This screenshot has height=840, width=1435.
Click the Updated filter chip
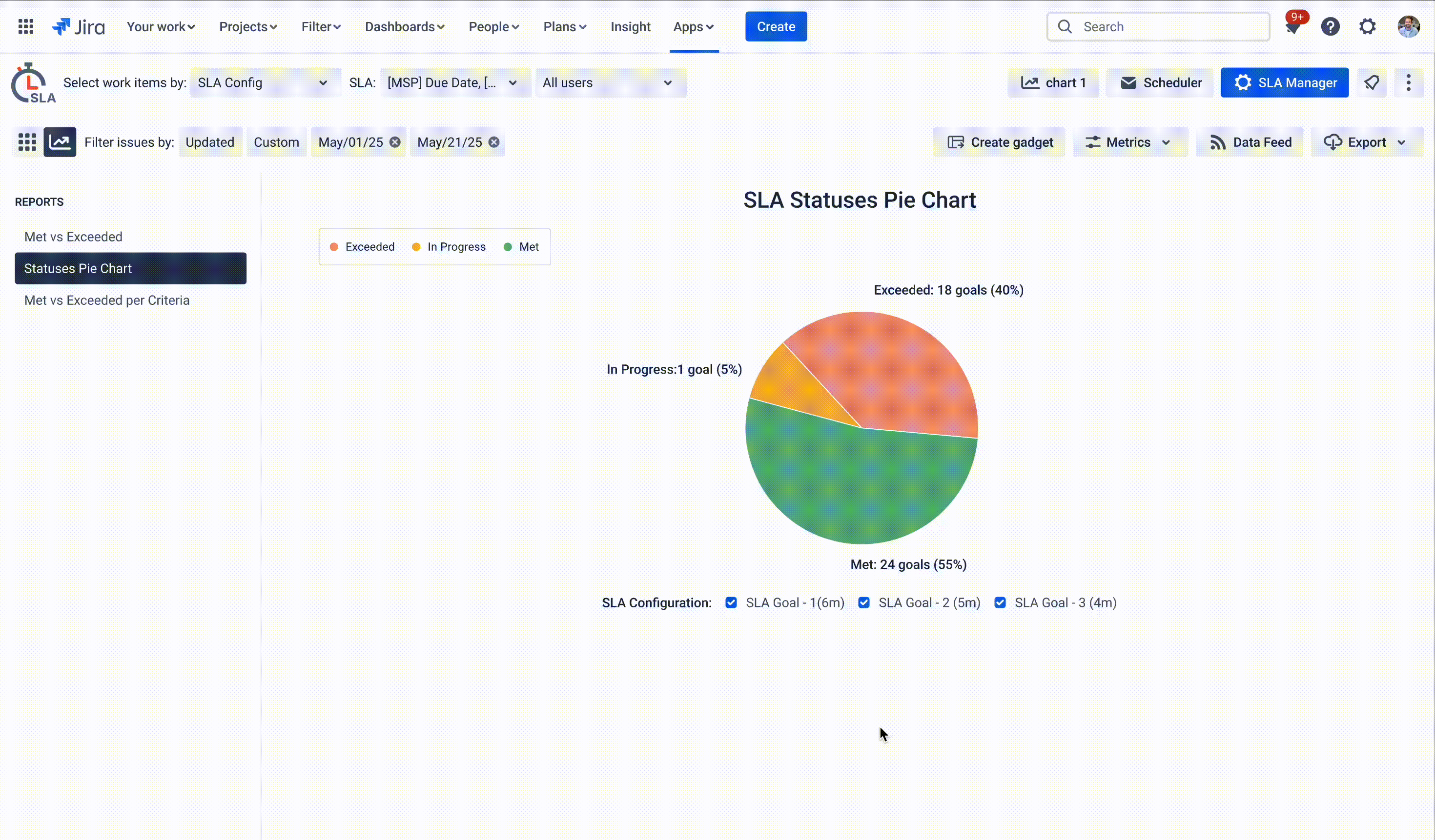coord(209,142)
